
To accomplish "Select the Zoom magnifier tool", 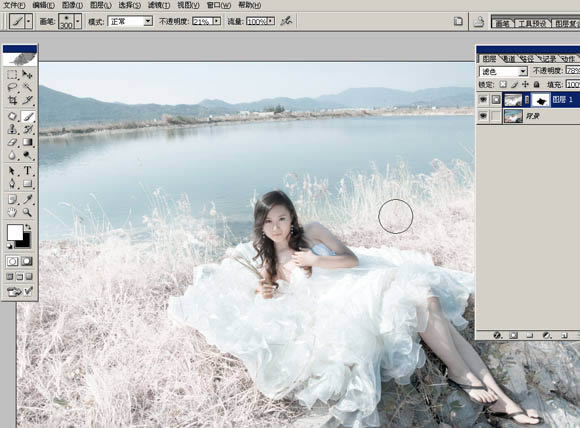I will [x=27, y=212].
